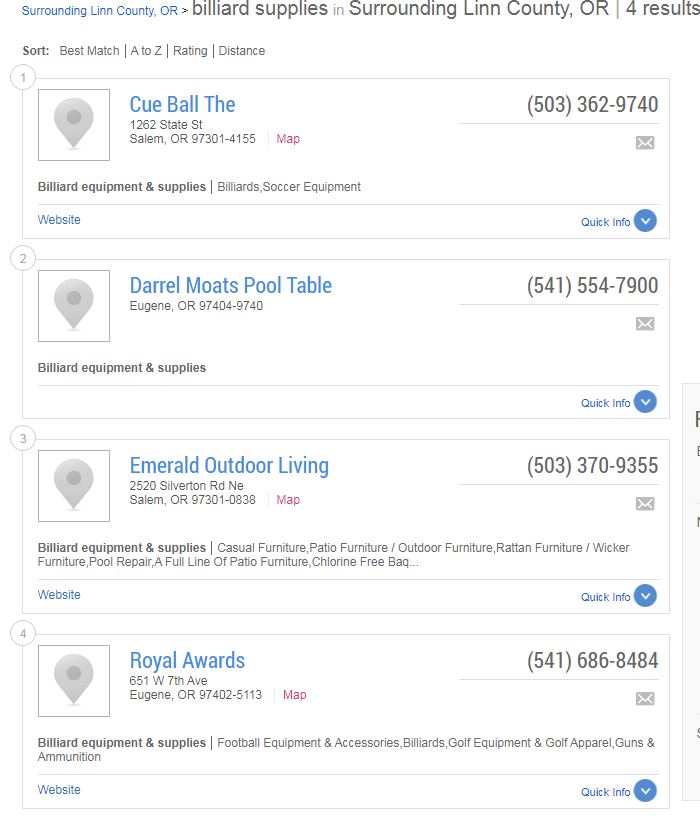This screenshot has height=831, width=700.
Task: Open the Emerald Outdoor Living listing title
Action: click(229, 465)
